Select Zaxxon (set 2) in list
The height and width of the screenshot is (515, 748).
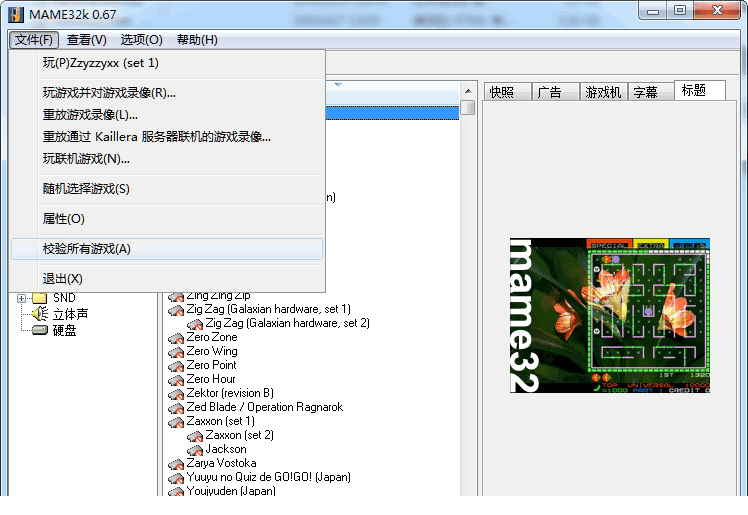point(239,435)
